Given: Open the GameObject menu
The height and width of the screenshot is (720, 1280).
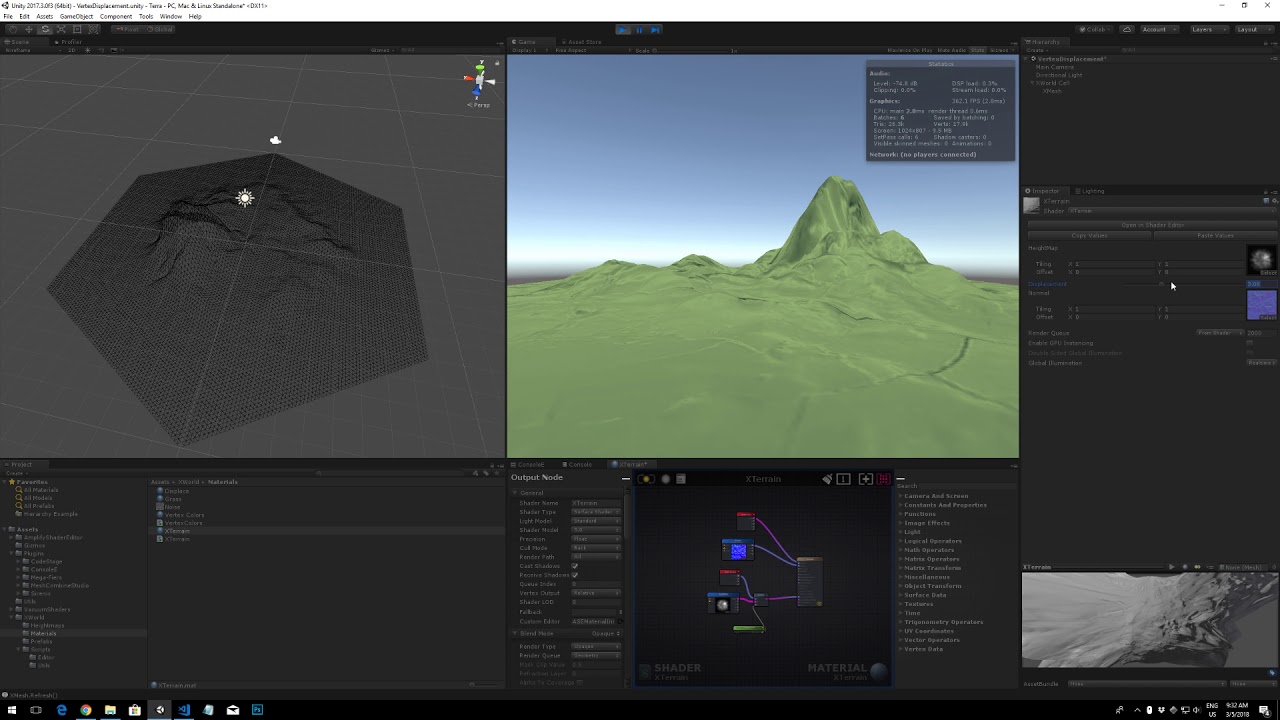Looking at the screenshot, I should click(76, 17).
